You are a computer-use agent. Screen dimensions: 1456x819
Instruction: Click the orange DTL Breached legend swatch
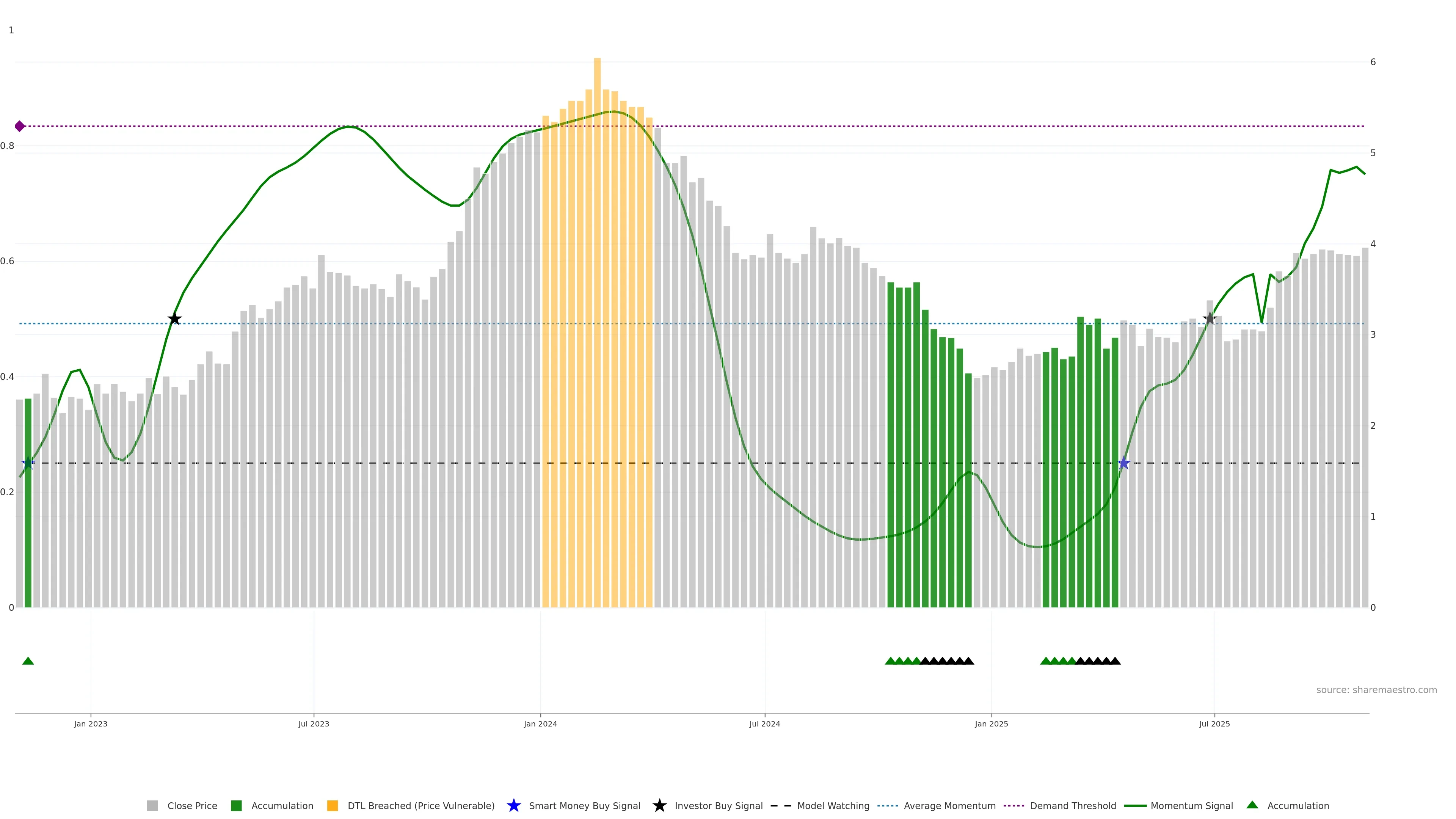point(333,805)
